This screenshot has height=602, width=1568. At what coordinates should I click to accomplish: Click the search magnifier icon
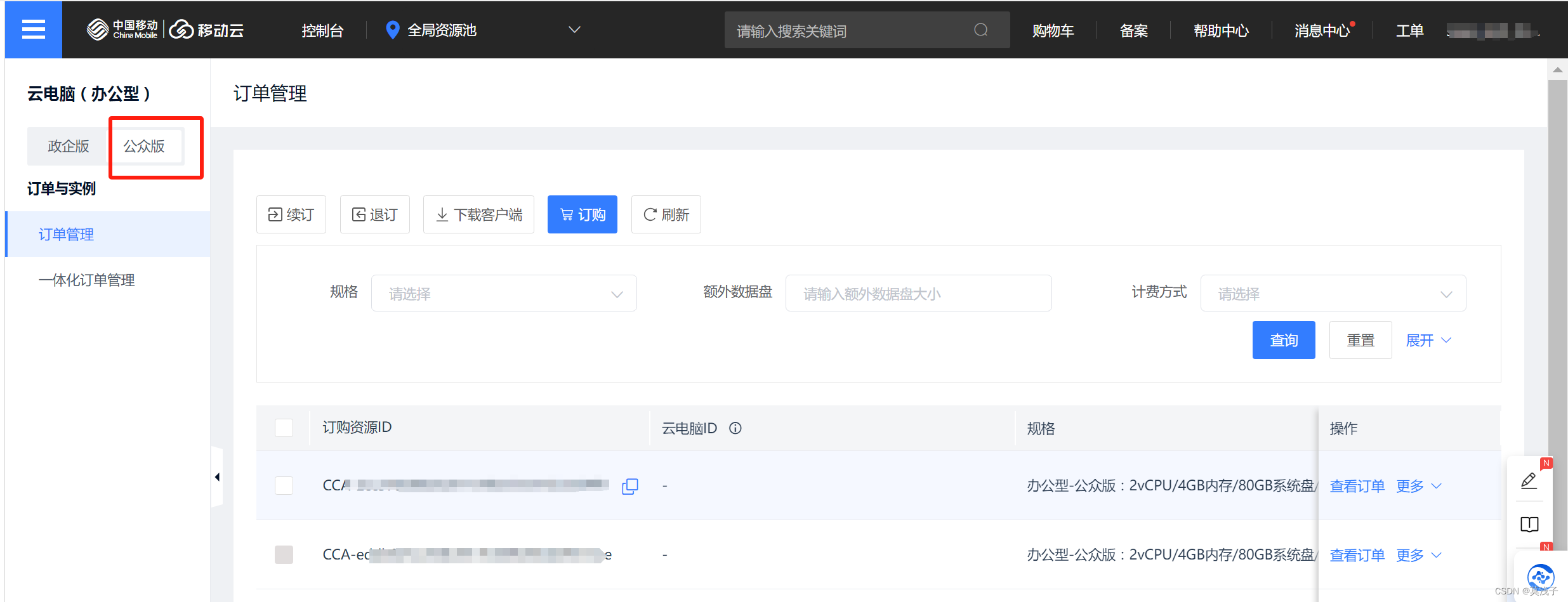pos(981,30)
